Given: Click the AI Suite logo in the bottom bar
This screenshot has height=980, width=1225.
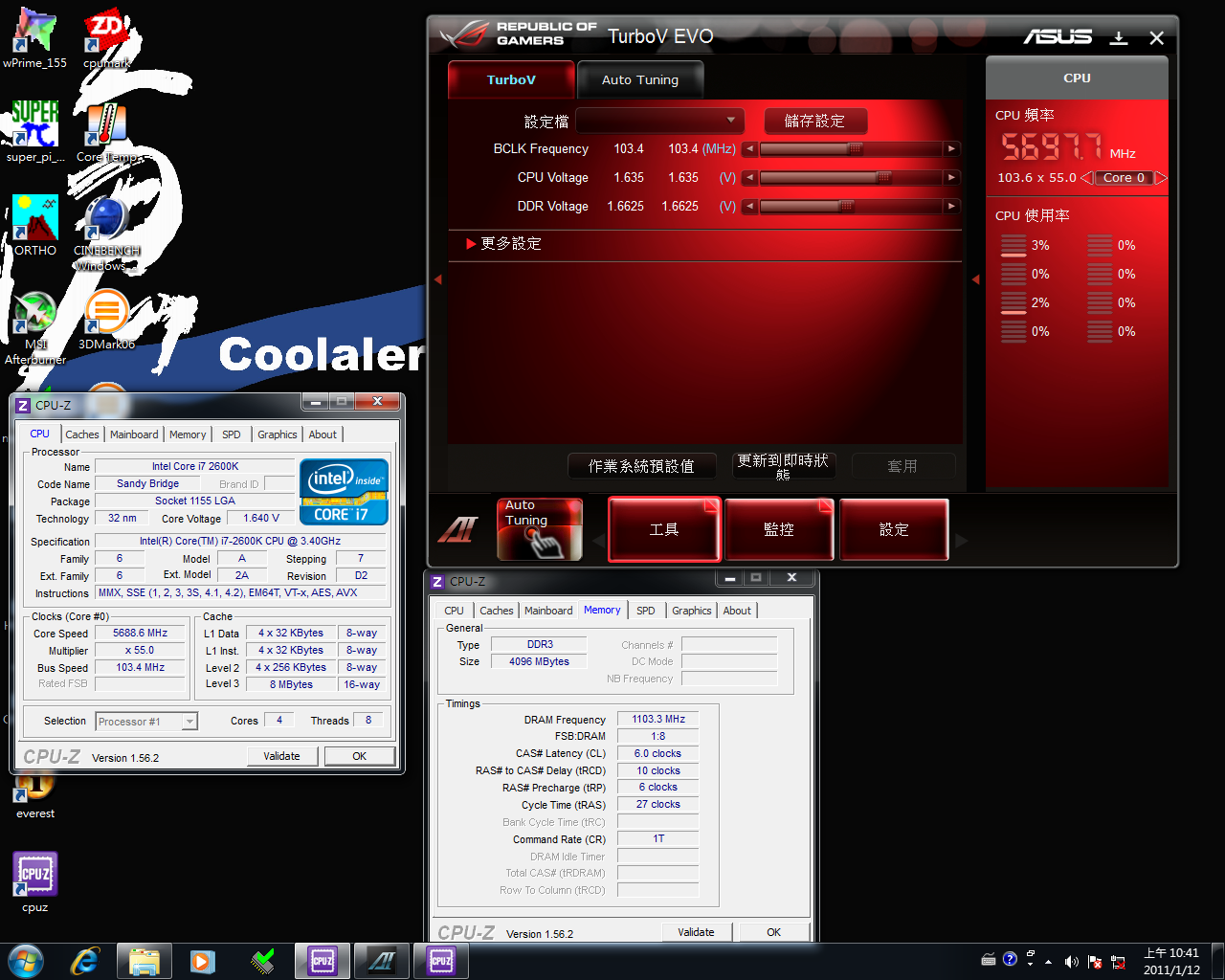Looking at the screenshot, I should click(457, 529).
